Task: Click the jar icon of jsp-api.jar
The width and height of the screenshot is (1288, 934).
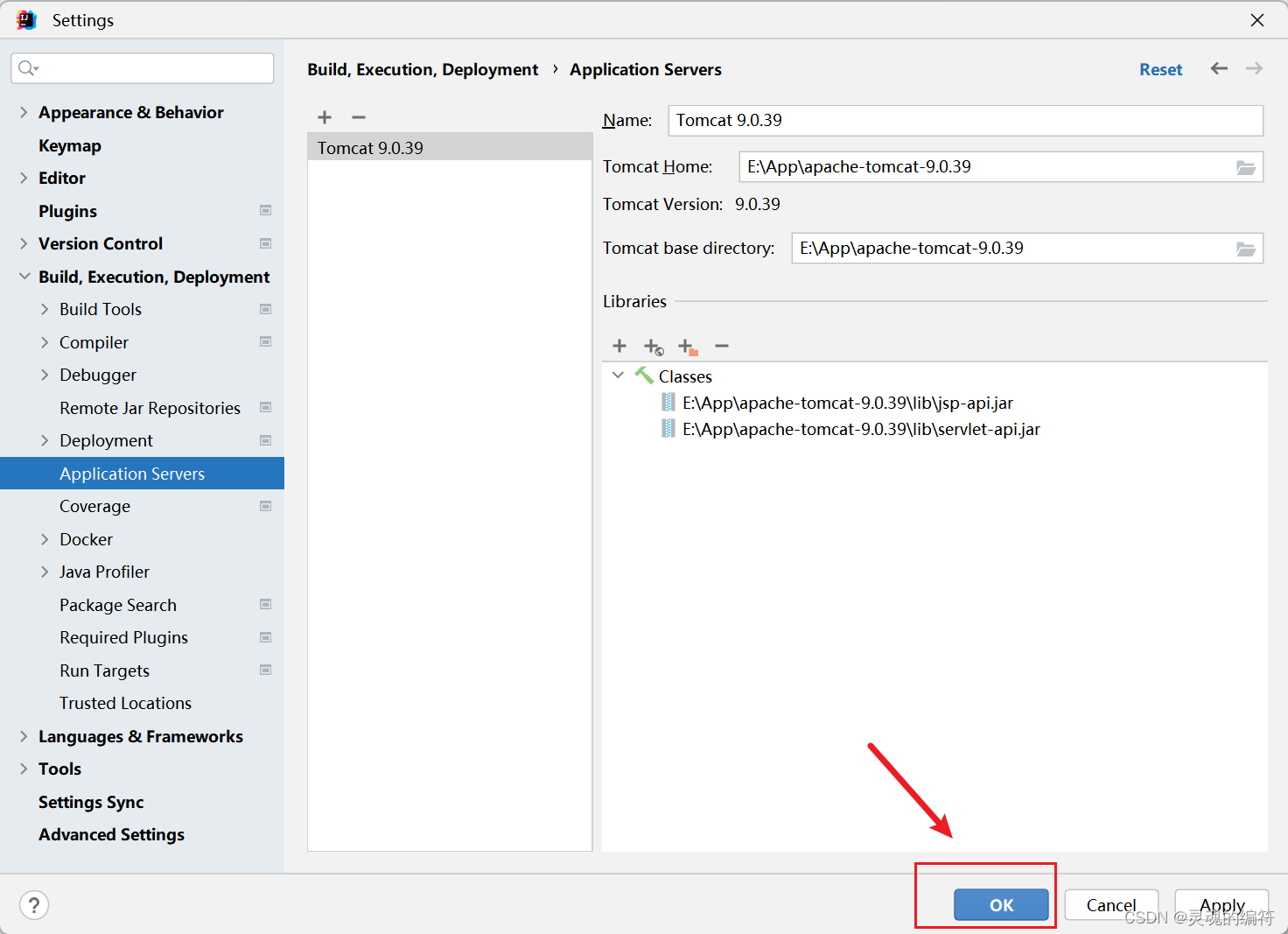Action: (x=668, y=403)
